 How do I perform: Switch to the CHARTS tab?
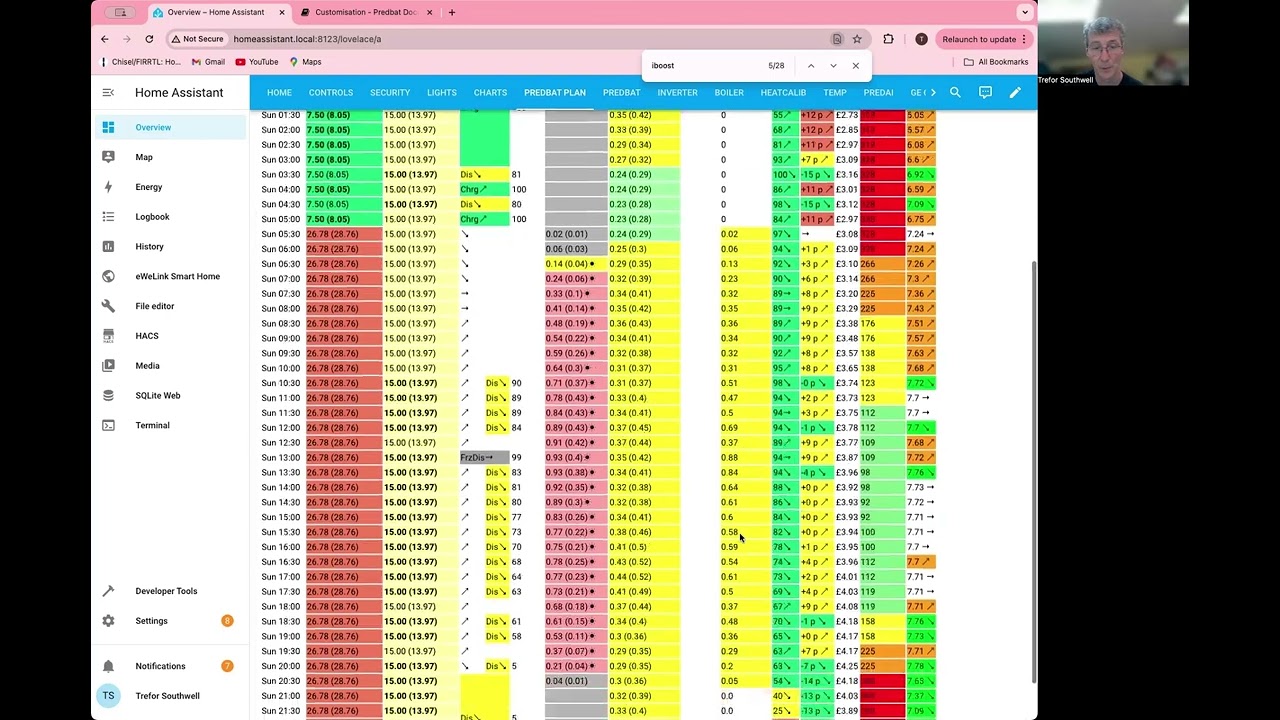pyautogui.click(x=490, y=93)
